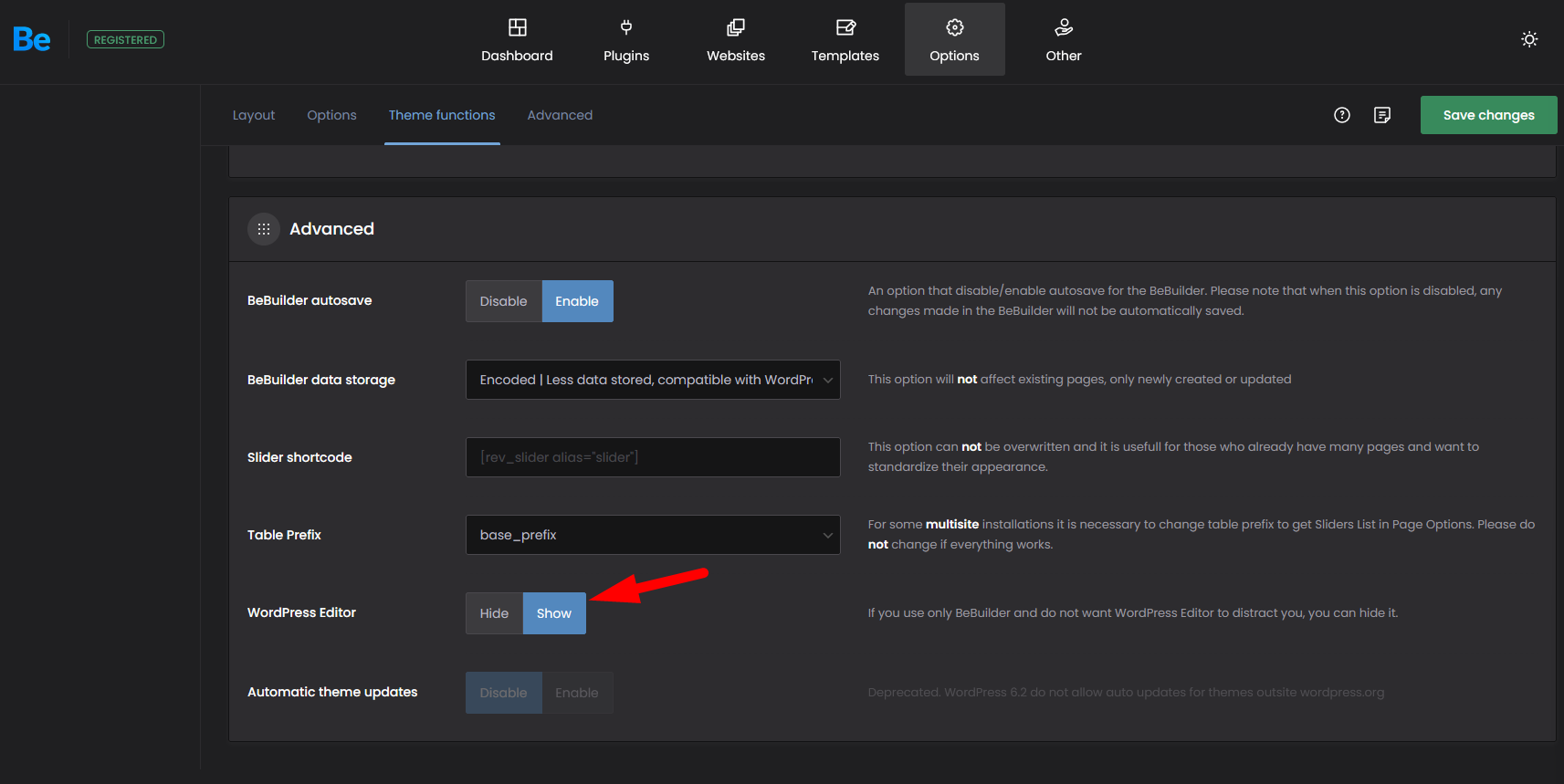
Task: Click the WordPress Editor label
Action: [x=301, y=612]
